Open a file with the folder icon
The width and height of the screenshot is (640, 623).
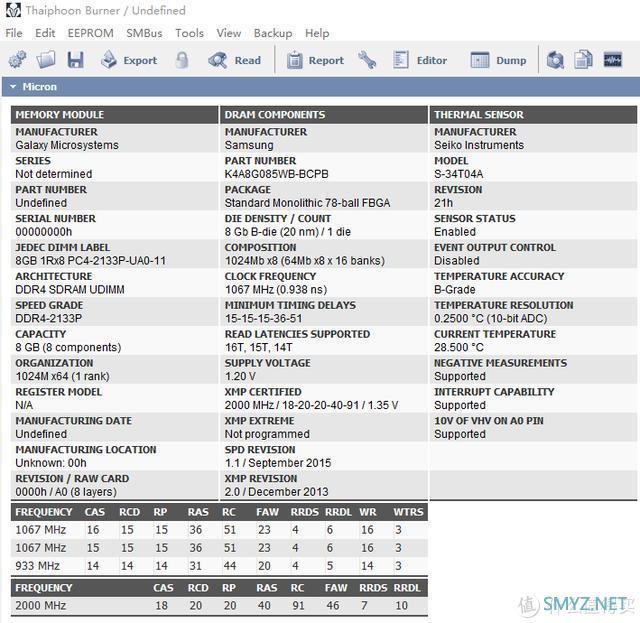click(x=46, y=60)
